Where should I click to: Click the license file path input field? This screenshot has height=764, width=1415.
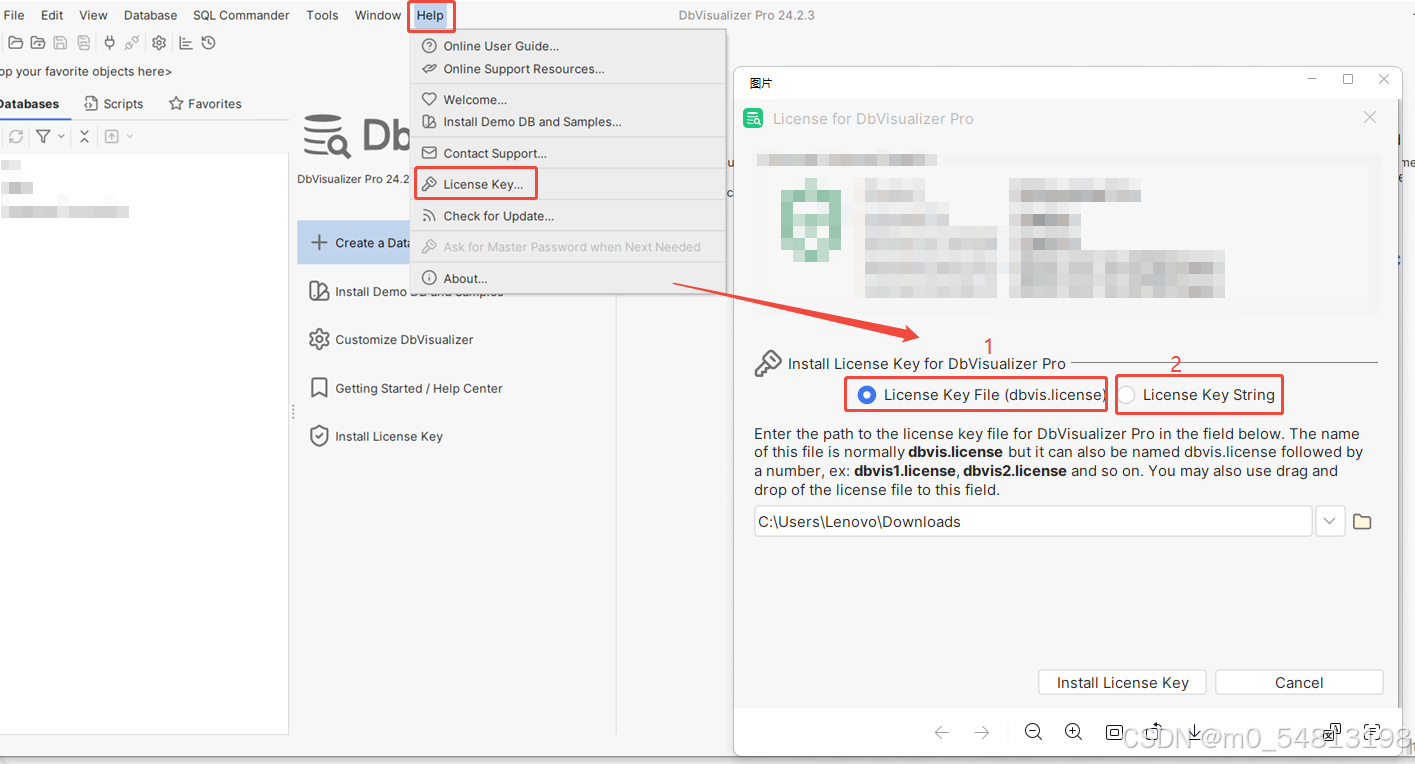tap(1033, 522)
